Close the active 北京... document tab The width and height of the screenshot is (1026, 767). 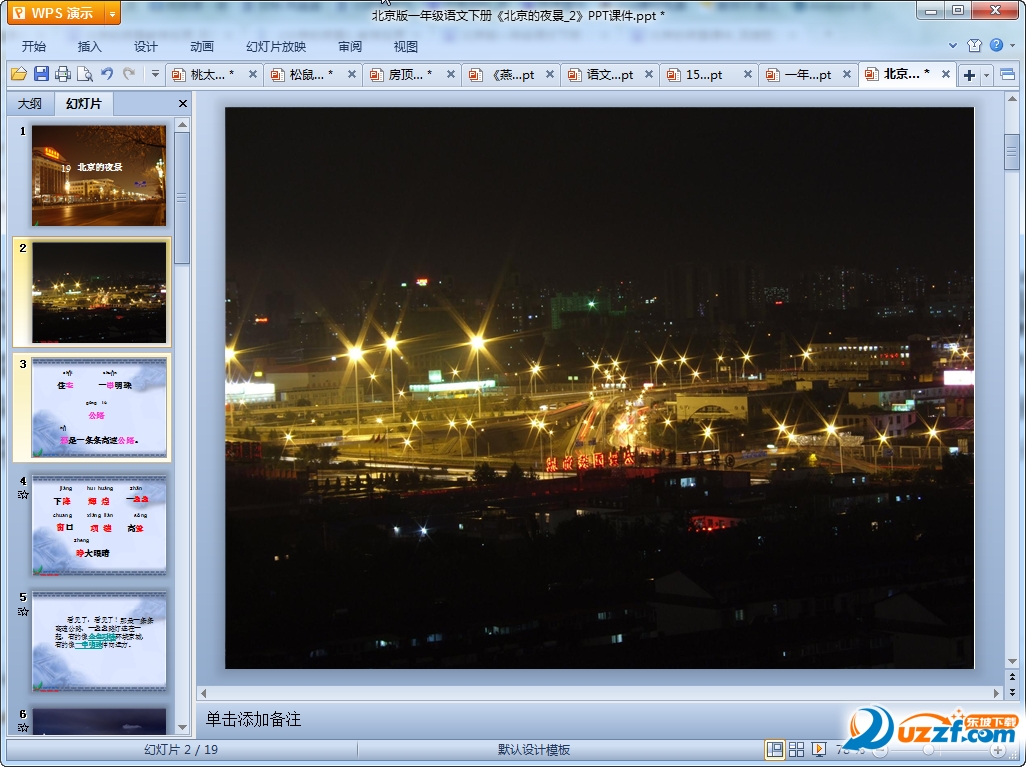click(946, 75)
